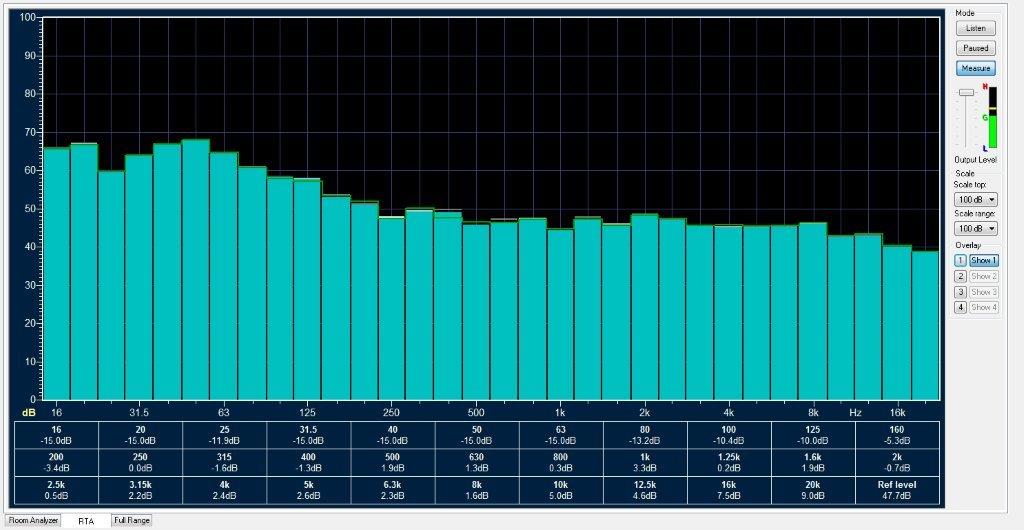Toggle the Show 1 overlay
This screenshot has height=530, width=1024.
[x=983, y=260]
